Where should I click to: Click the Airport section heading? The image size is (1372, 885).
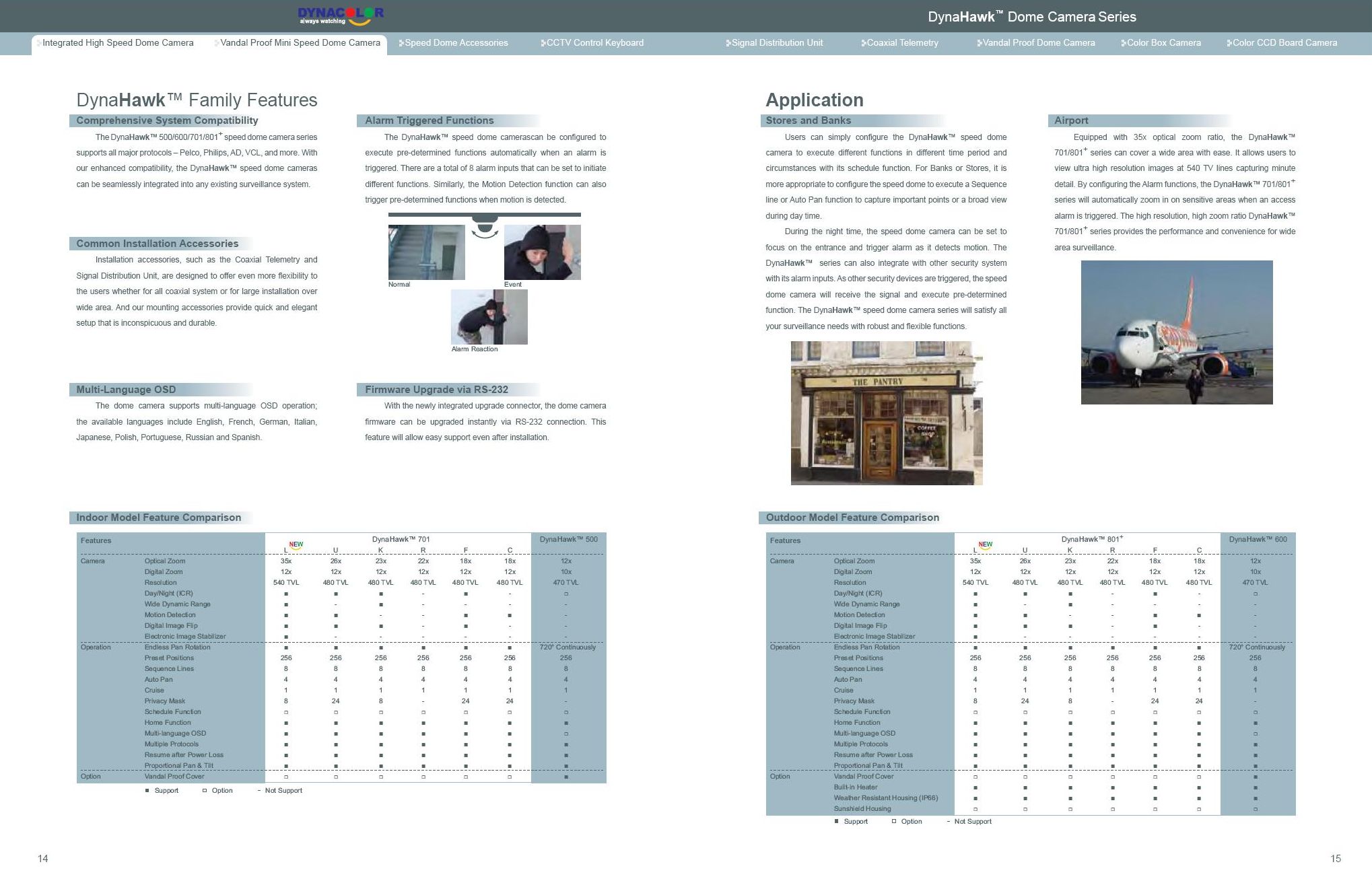coord(1071,120)
